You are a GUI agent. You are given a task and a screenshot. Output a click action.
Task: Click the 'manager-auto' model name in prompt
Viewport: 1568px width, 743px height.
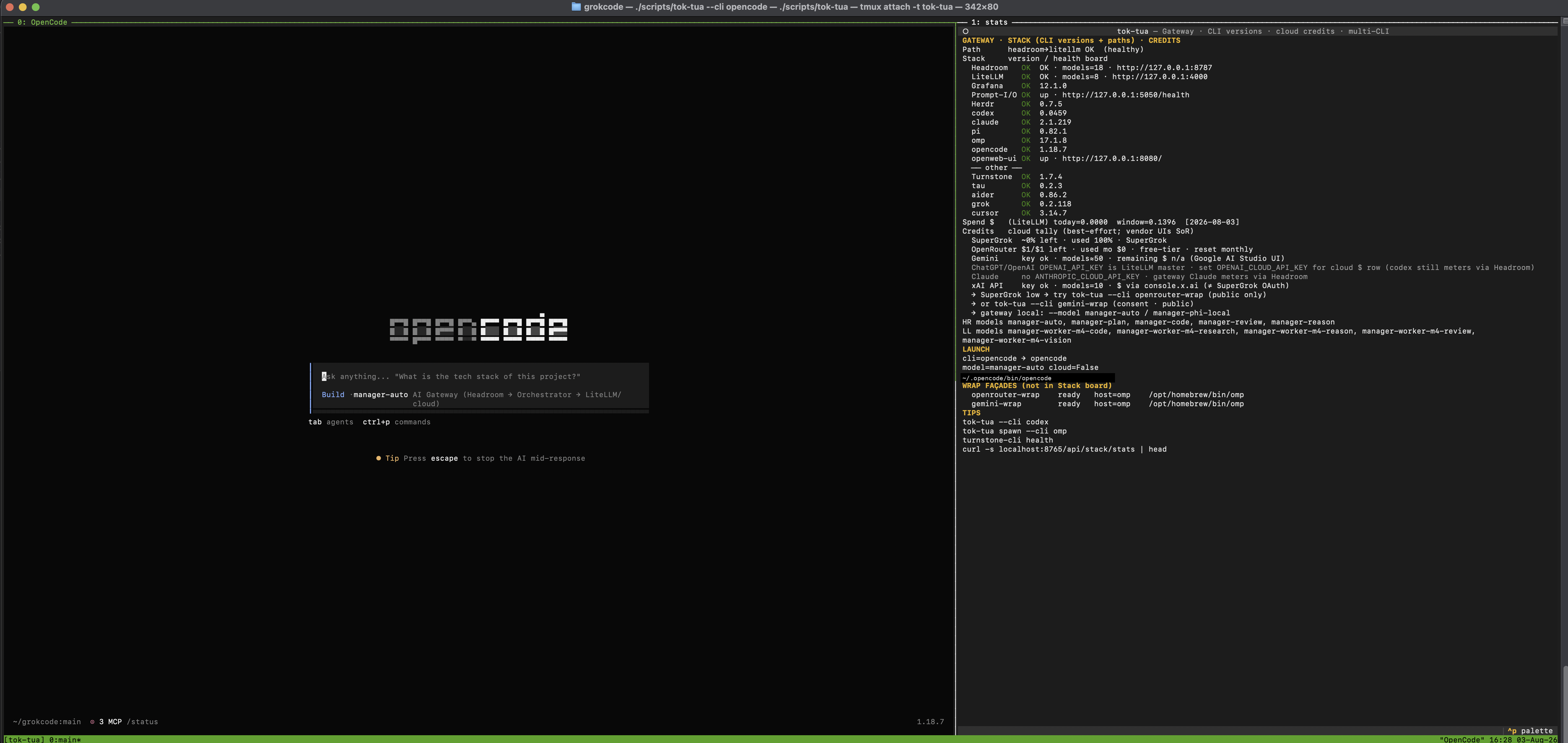click(380, 395)
